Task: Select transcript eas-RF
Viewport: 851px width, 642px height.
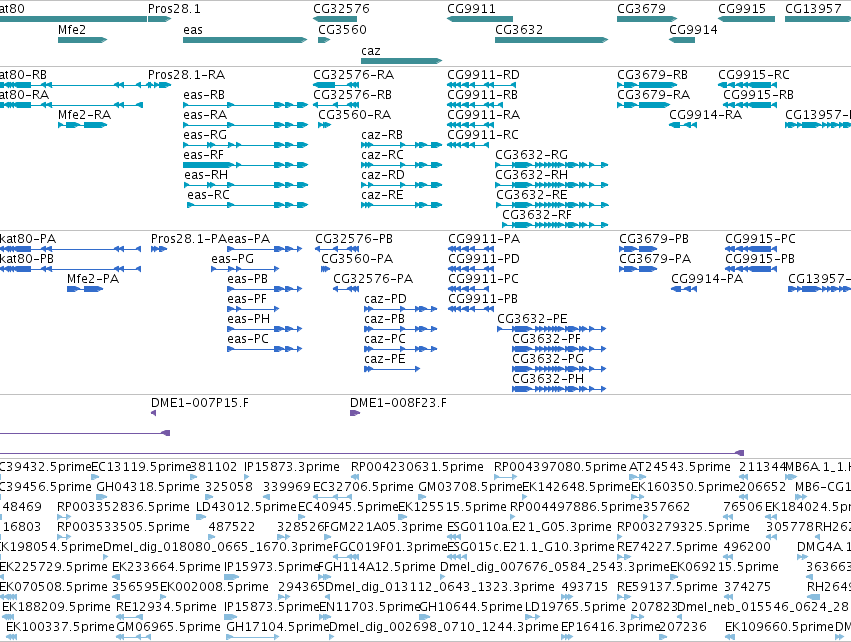Action: coord(245,165)
